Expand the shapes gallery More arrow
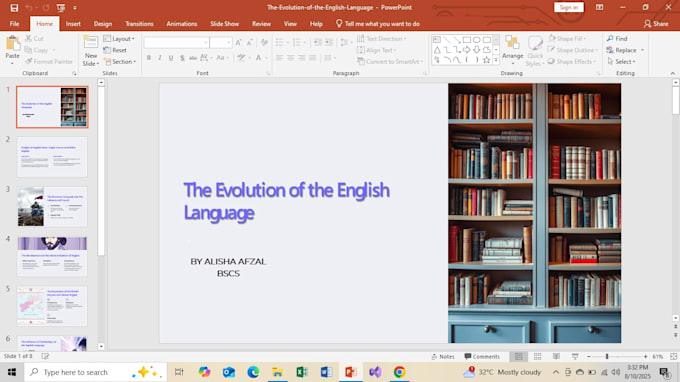Image resolution: width=680 pixels, height=382 pixels. point(496,60)
